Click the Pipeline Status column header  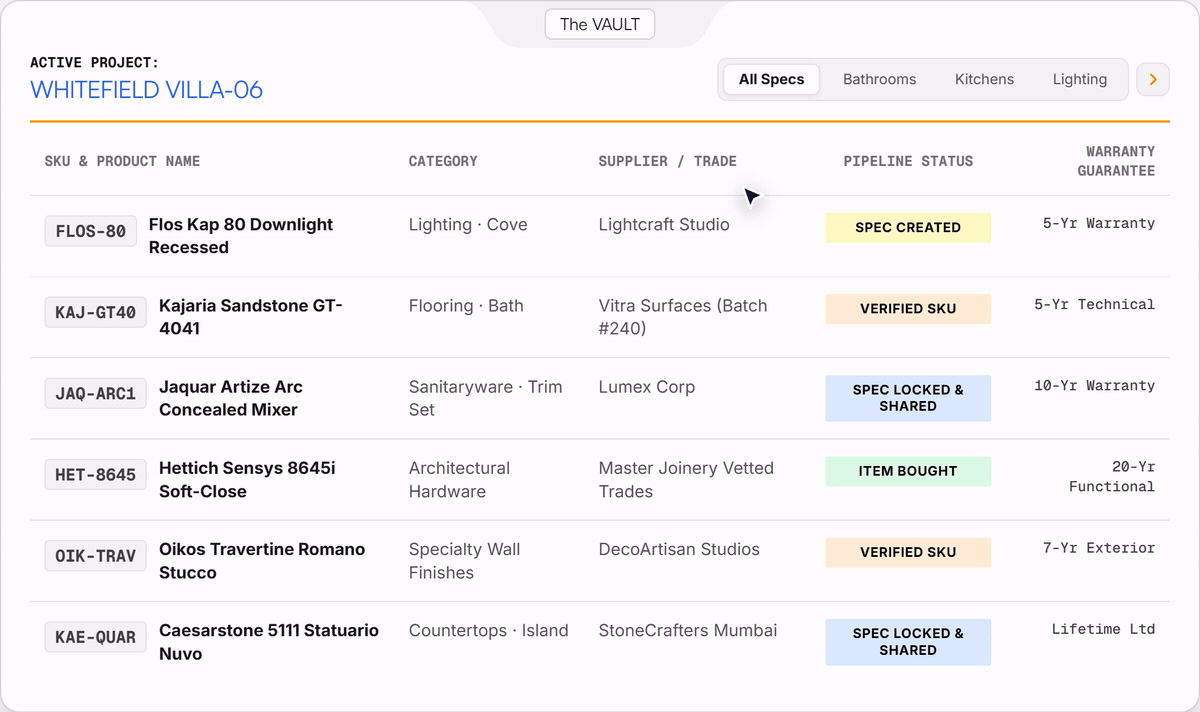[908, 161]
